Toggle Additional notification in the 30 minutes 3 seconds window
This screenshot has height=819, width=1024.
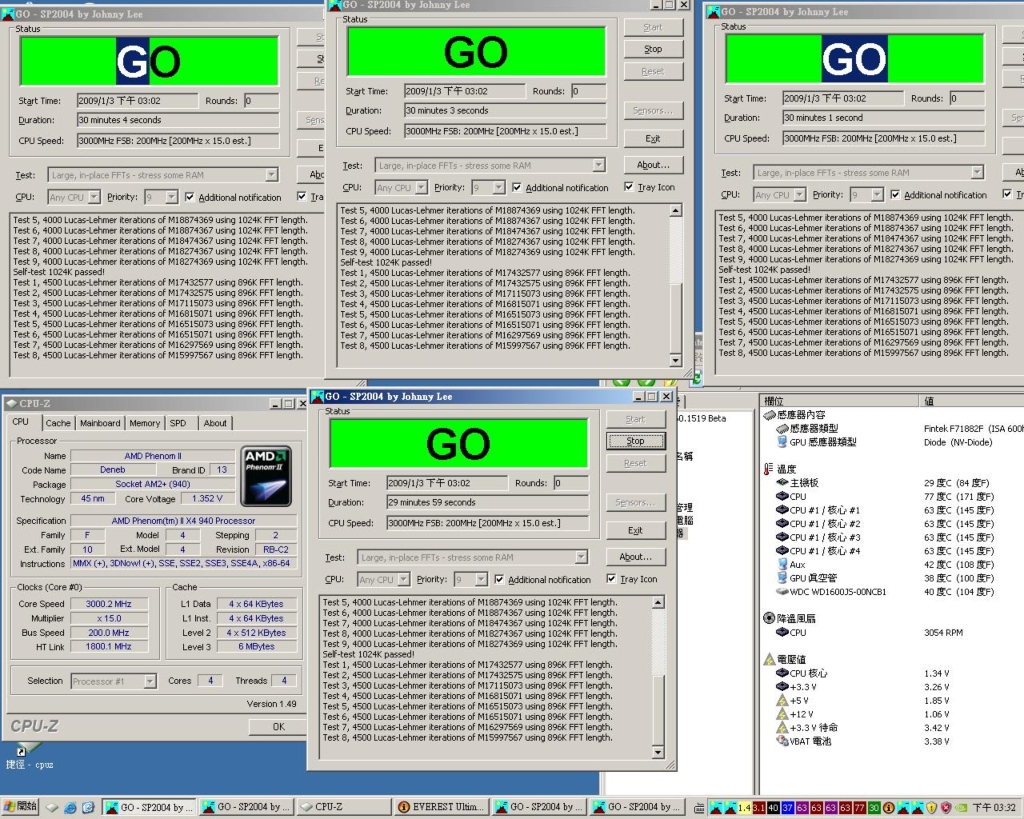517,187
